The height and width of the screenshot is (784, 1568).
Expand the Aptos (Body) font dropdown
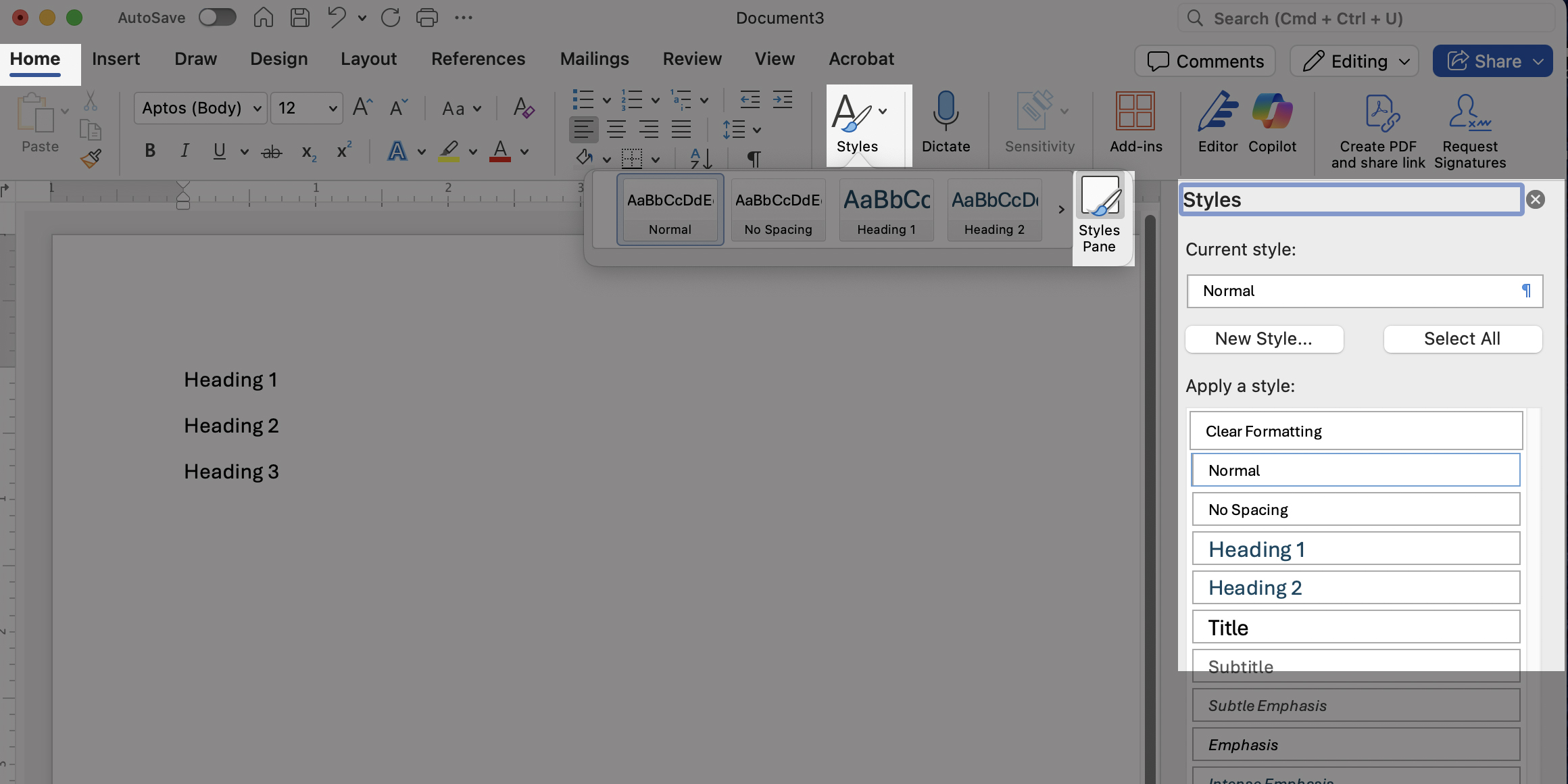pyautogui.click(x=257, y=108)
